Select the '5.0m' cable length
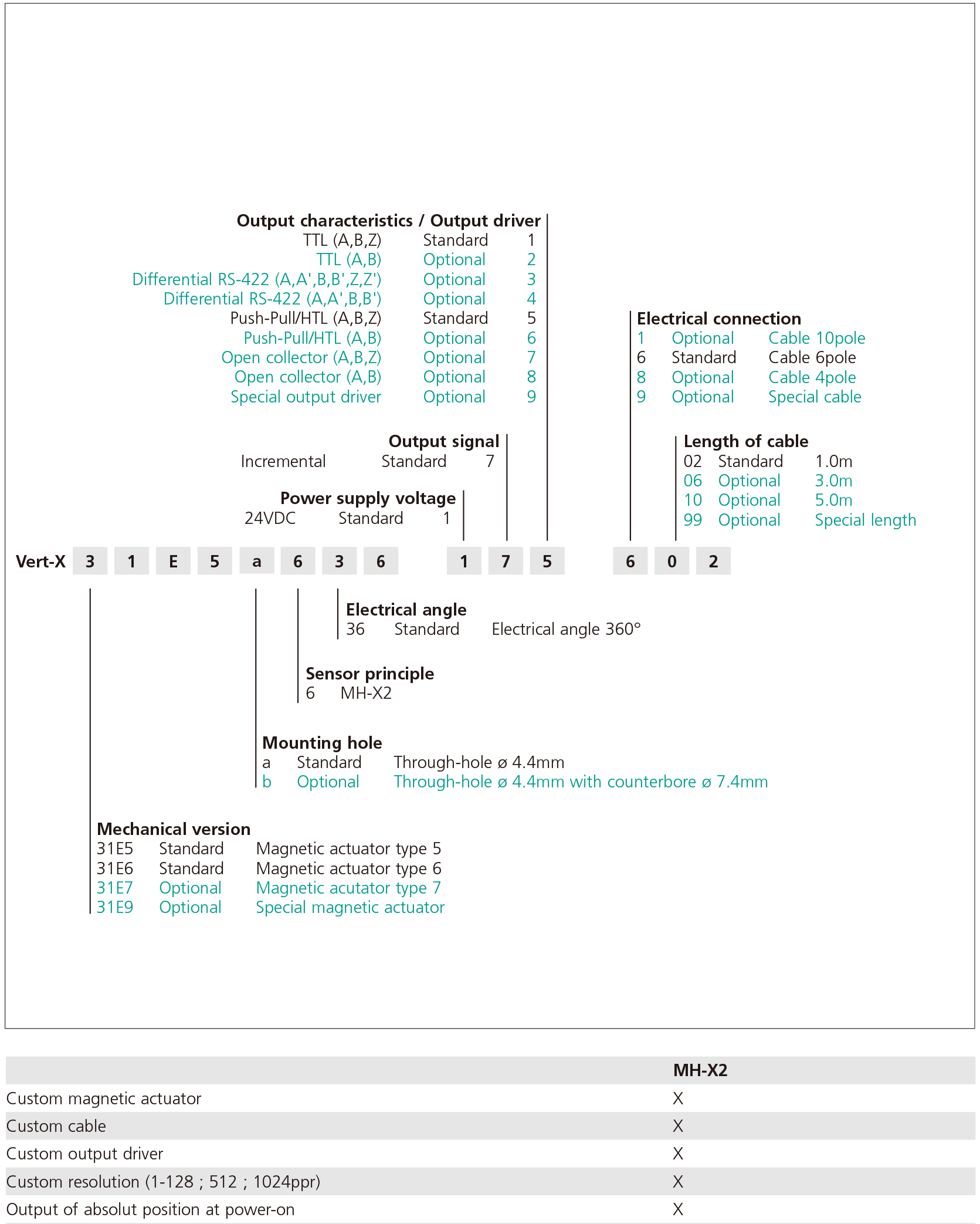This screenshot has width=980, height=1224. (834, 500)
